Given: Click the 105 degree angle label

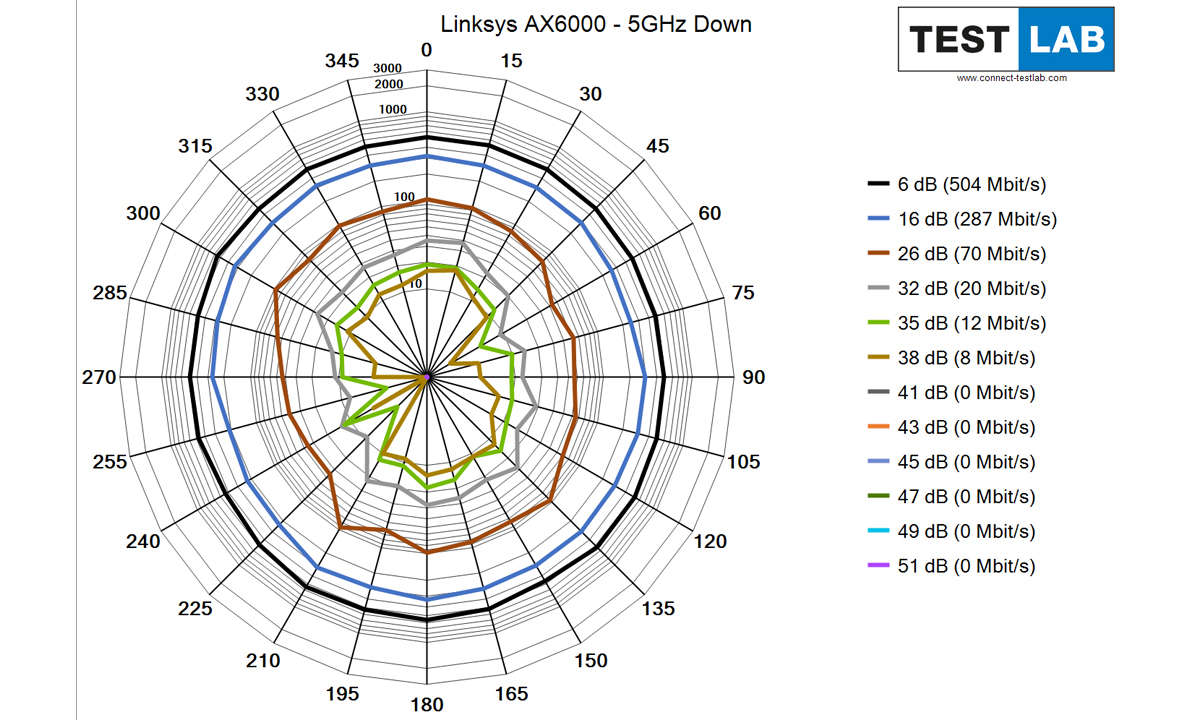Looking at the screenshot, I should [743, 462].
